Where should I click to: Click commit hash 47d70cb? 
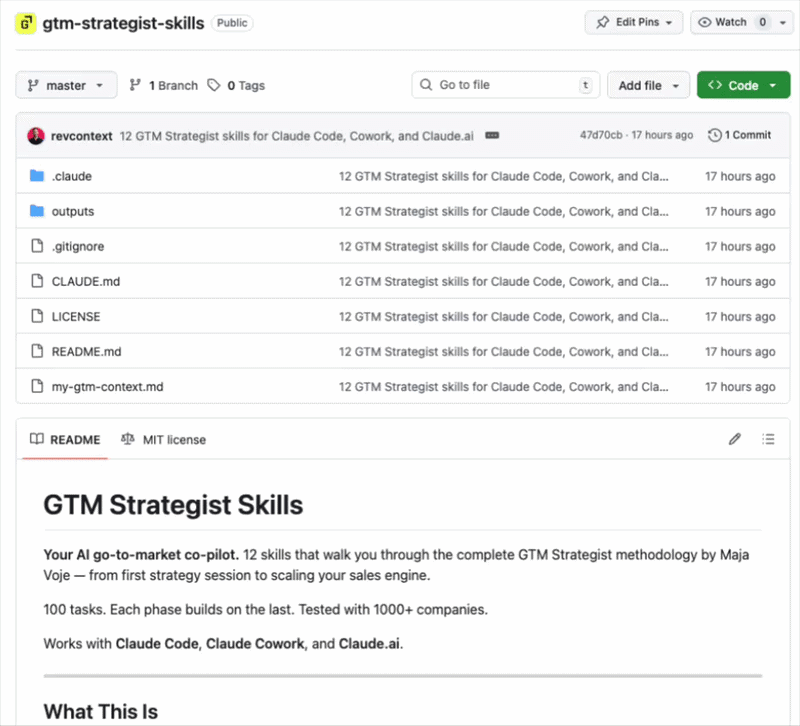point(601,135)
